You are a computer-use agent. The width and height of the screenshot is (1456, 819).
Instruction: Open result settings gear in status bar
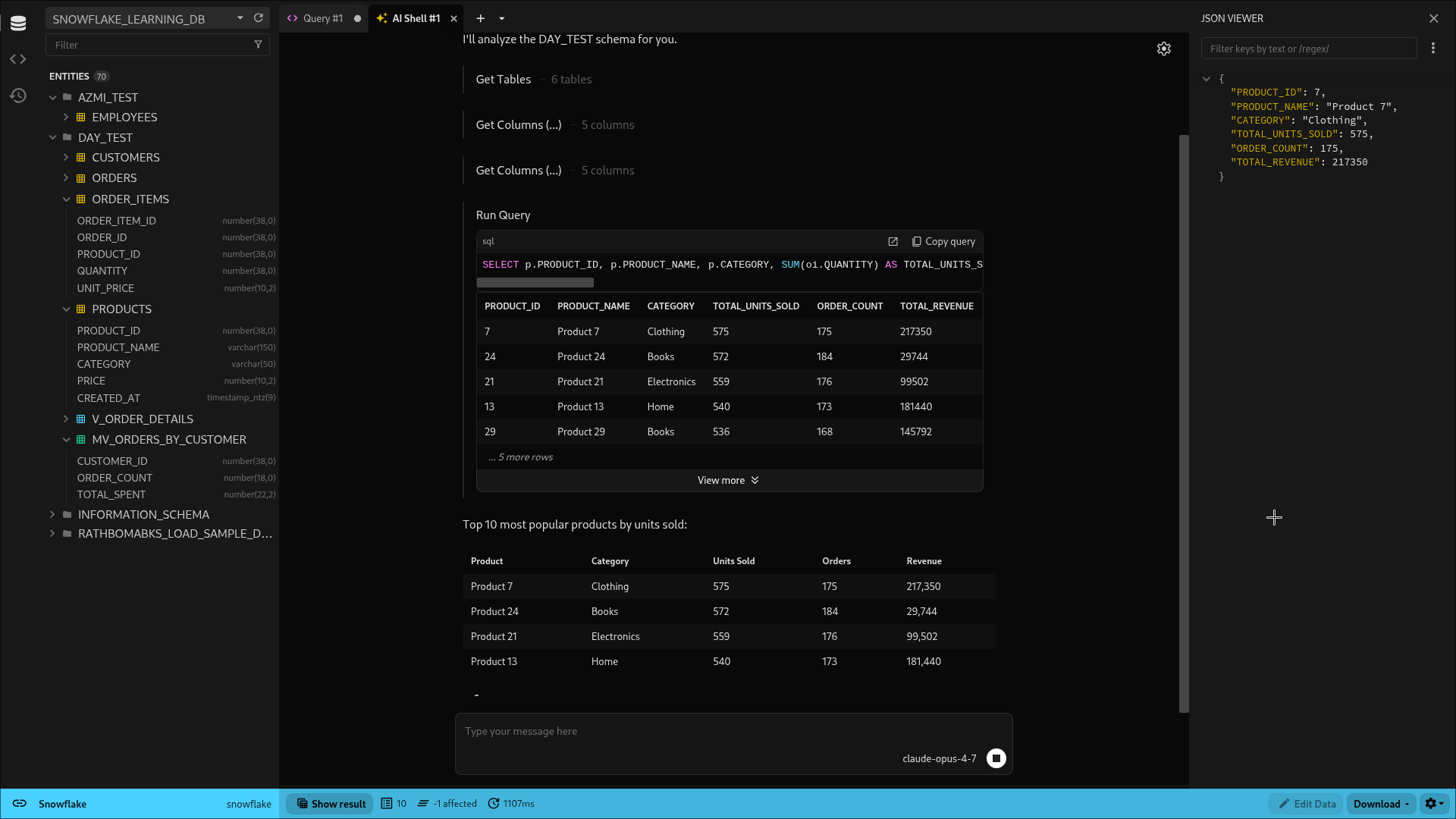(x=1434, y=804)
